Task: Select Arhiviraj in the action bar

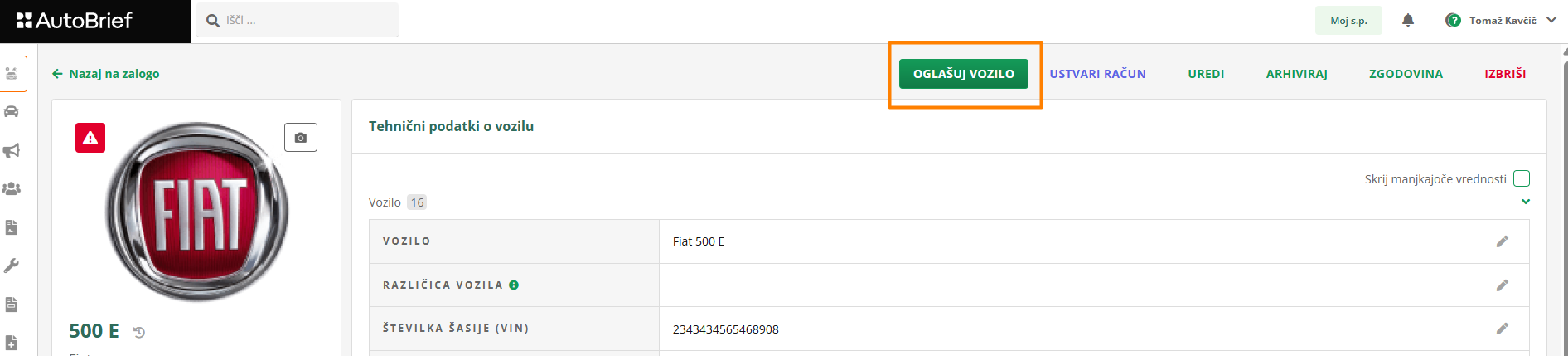Action: [1296, 74]
